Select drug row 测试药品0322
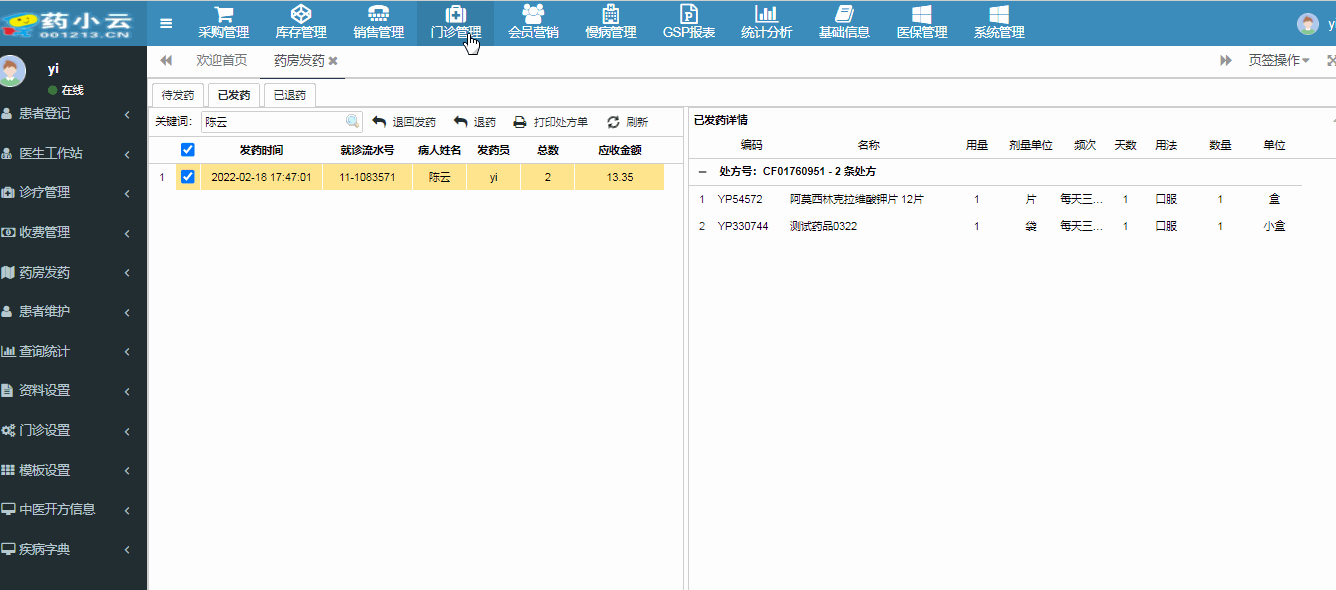The height and width of the screenshot is (590, 1336). click(x=995, y=226)
